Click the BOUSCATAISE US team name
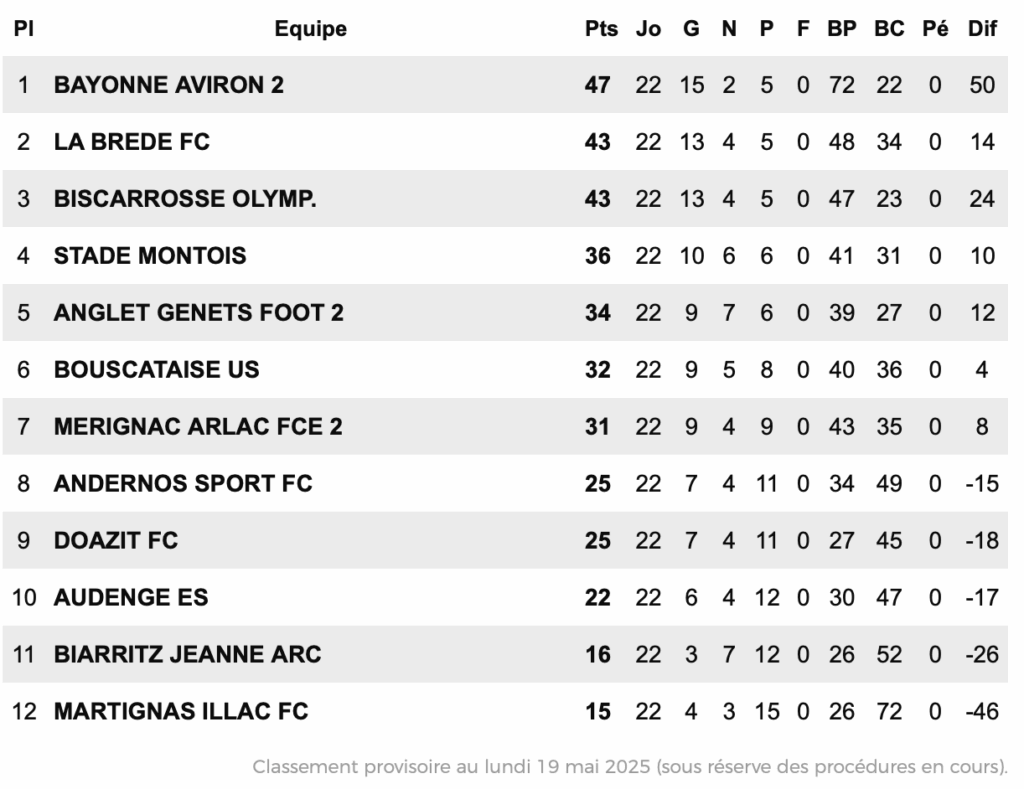1024x789 pixels. coord(156,369)
